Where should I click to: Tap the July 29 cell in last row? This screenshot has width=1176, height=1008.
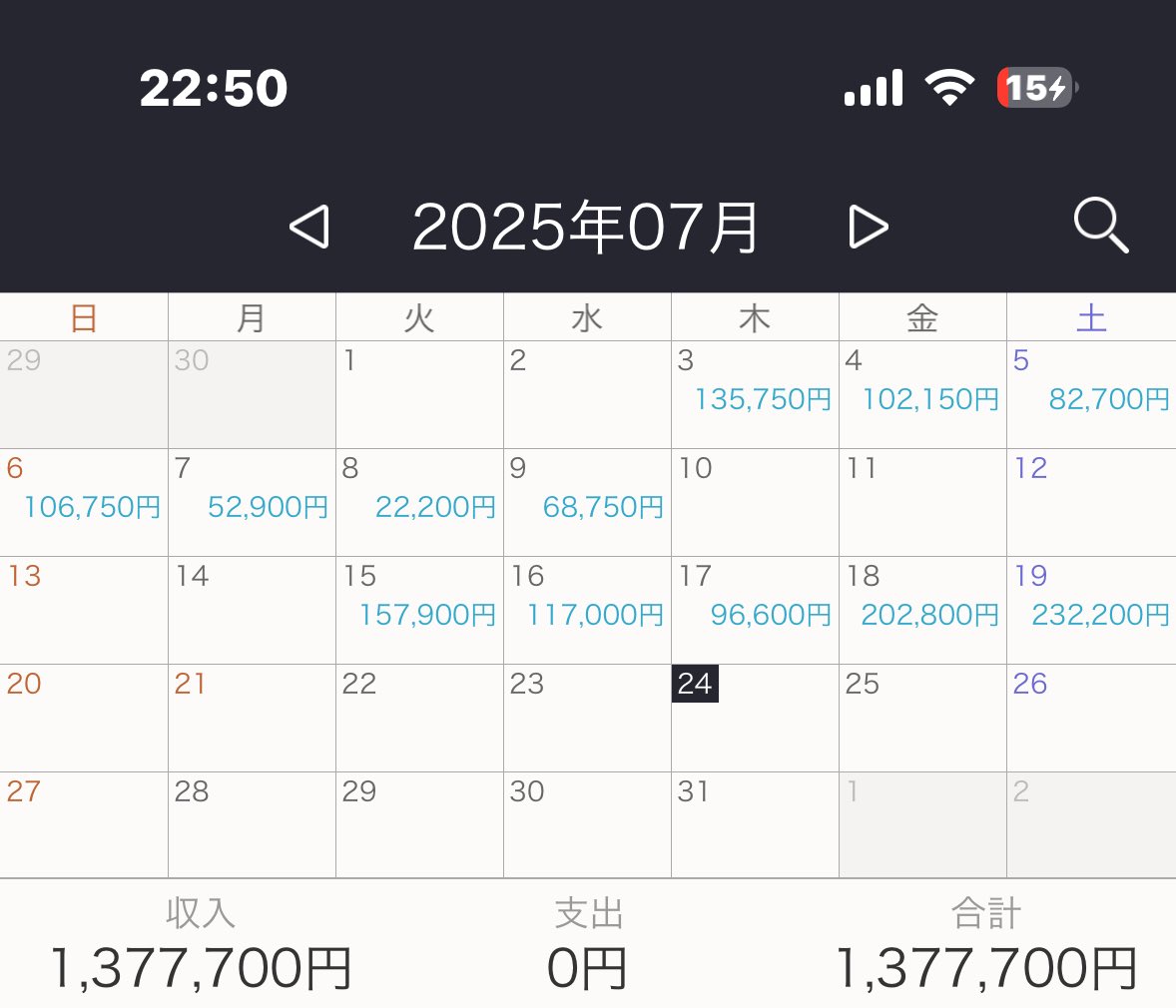point(420,825)
